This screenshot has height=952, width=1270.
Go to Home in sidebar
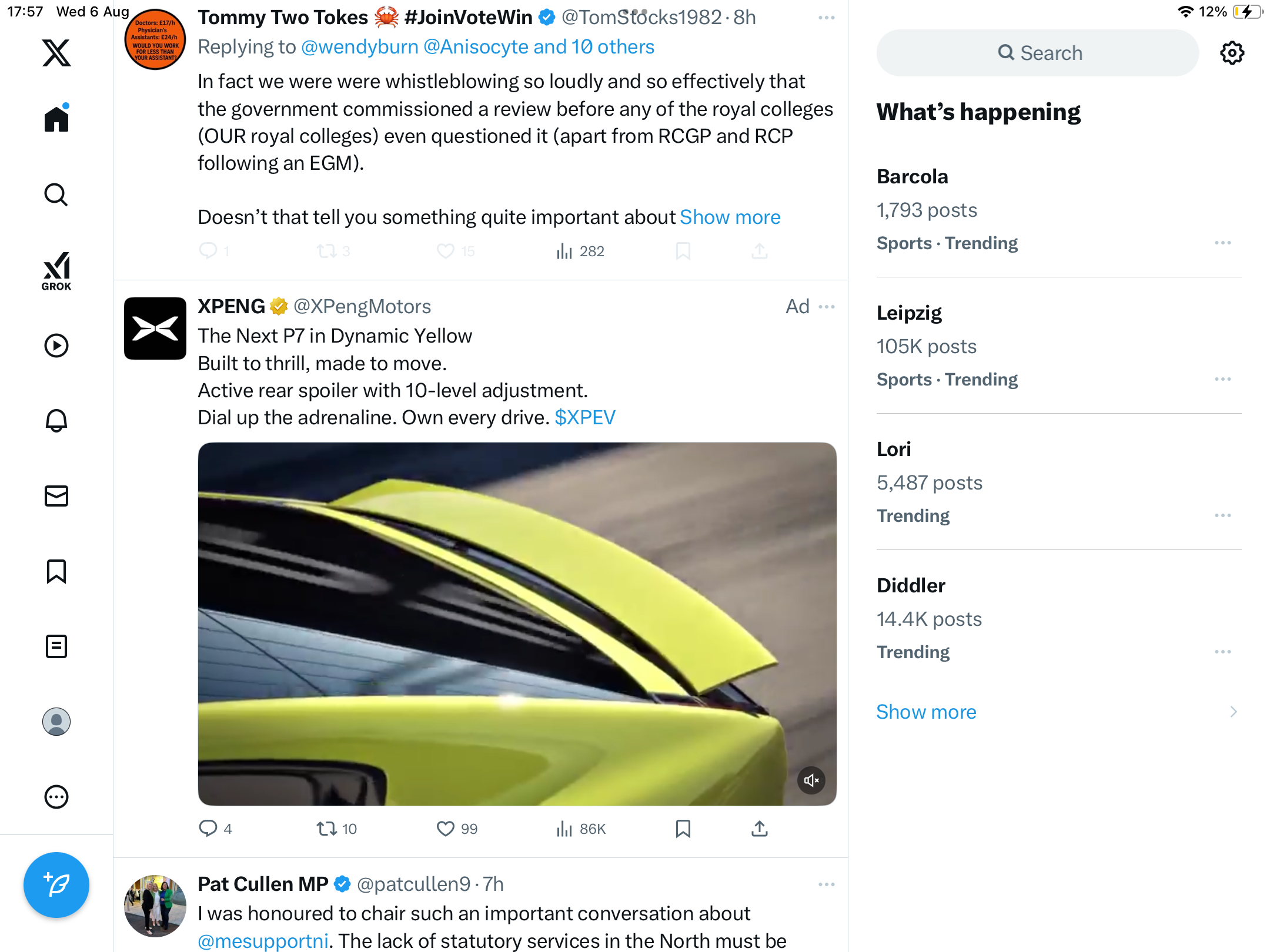click(56, 119)
